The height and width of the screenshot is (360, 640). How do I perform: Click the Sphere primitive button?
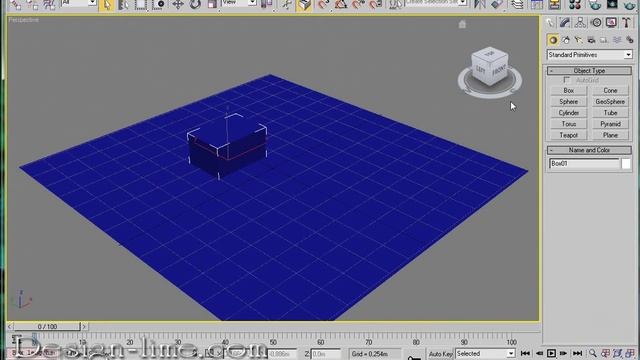pyautogui.click(x=569, y=102)
